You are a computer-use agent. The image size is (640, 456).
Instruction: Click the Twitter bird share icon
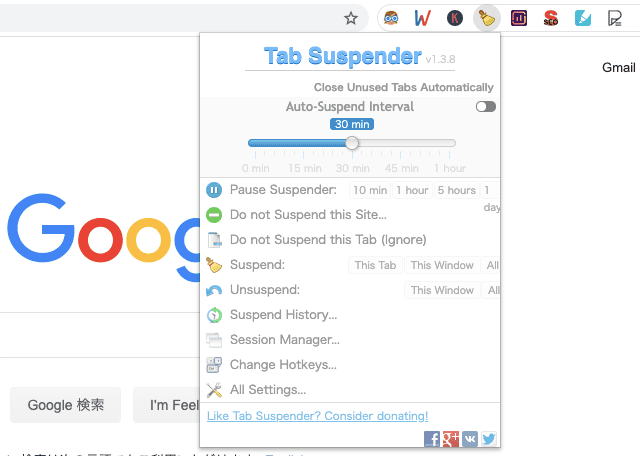(x=489, y=439)
